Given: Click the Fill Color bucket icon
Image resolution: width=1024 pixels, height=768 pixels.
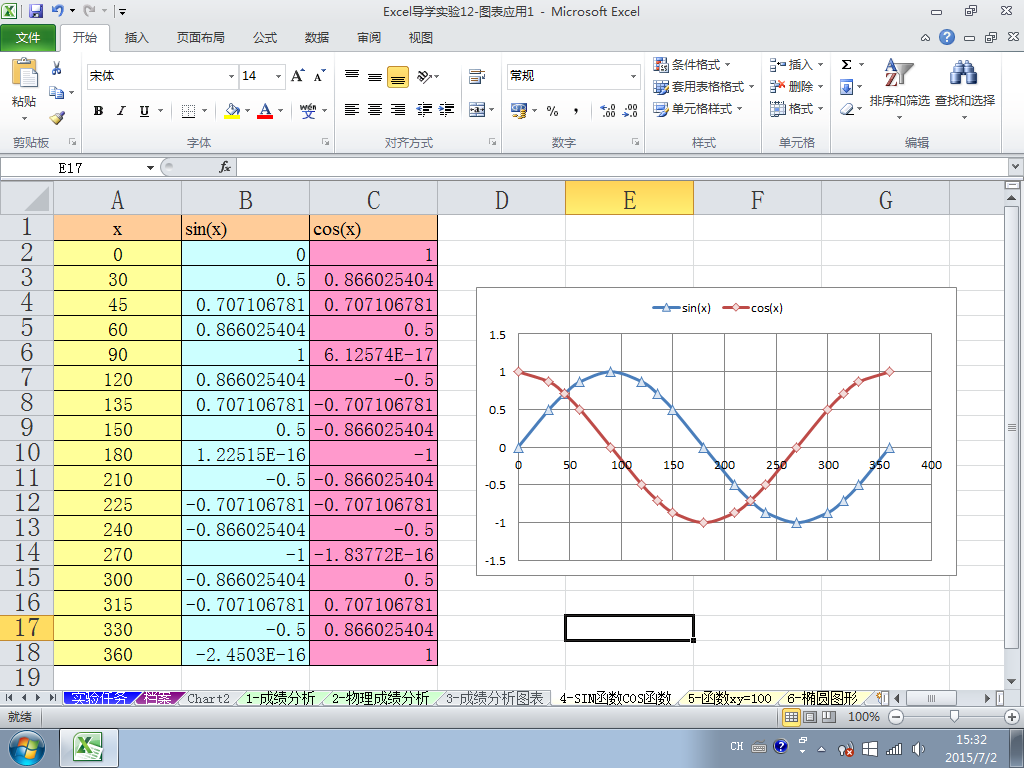Looking at the screenshot, I should tap(232, 110).
